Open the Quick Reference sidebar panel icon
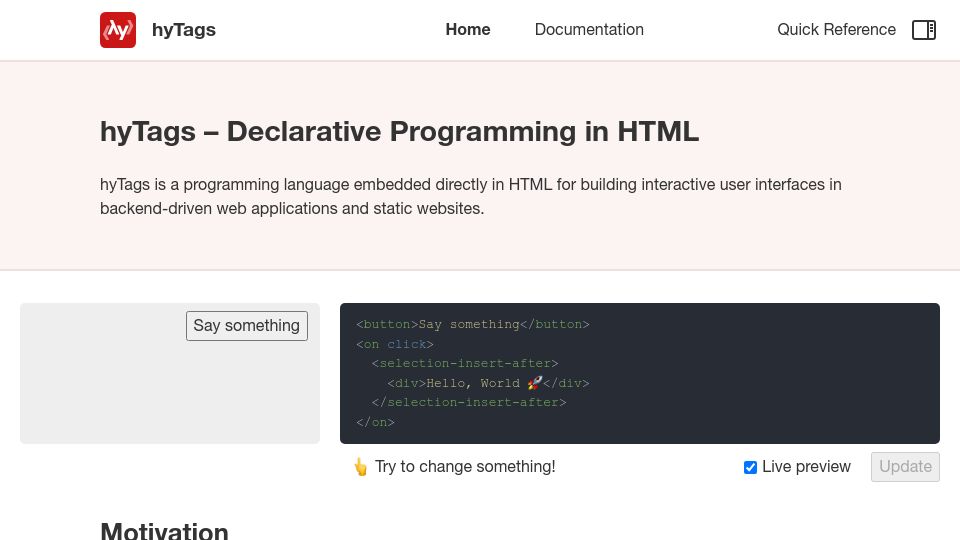Viewport: 960px width, 540px height. 923,30
